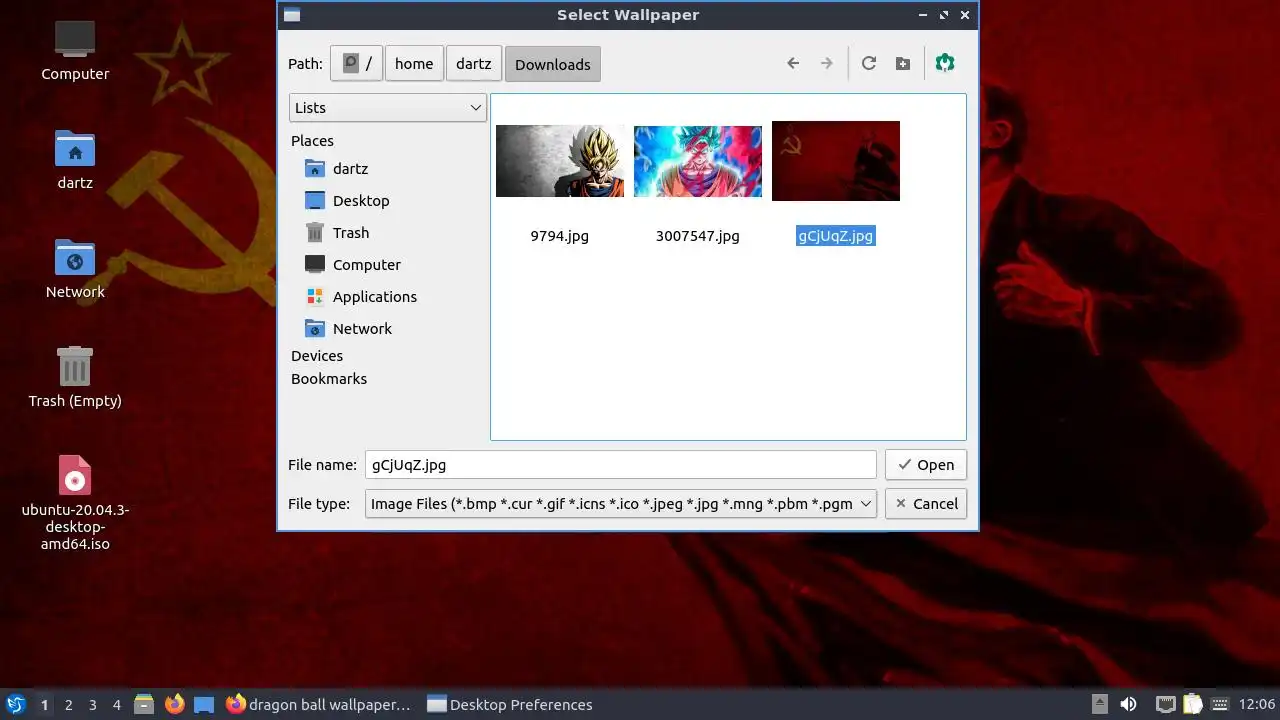Open the Computer desktop icon
Screen dimensions: 1280x720
point(75,50)
